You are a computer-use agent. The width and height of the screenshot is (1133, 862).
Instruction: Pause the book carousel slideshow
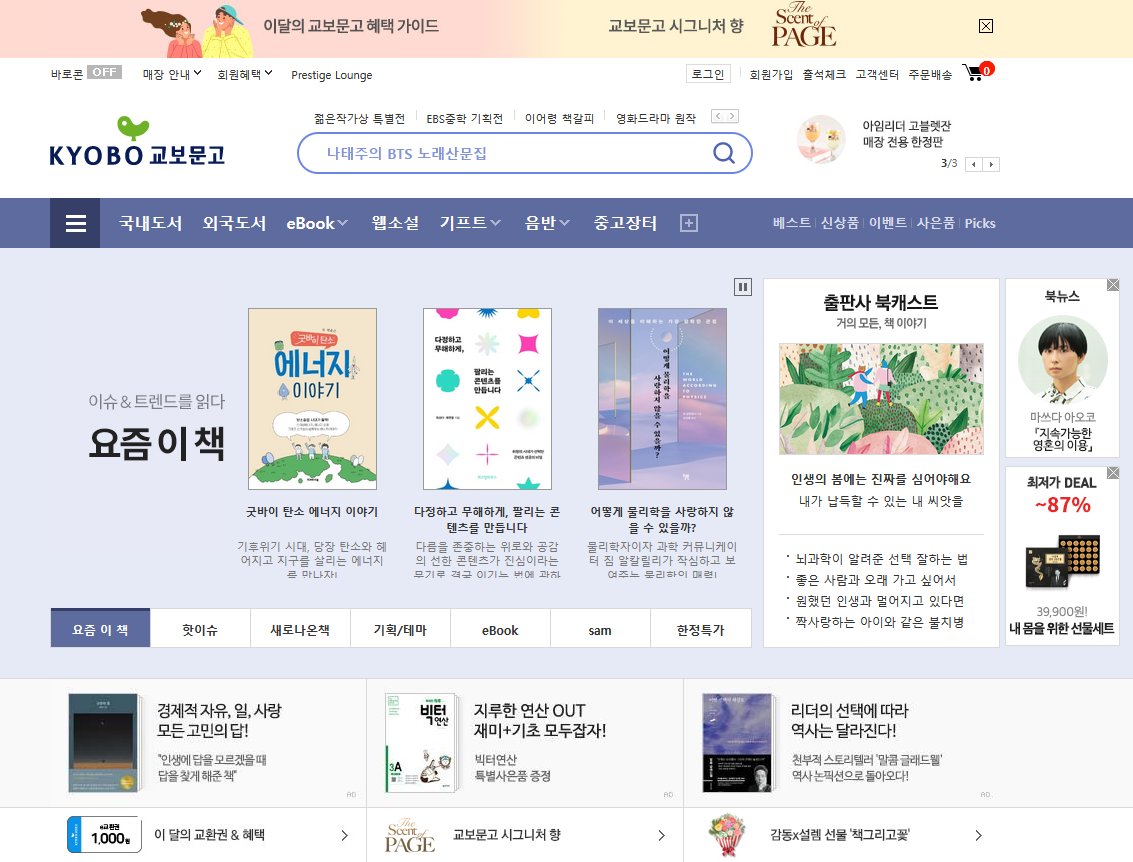[x=742, y=287]
